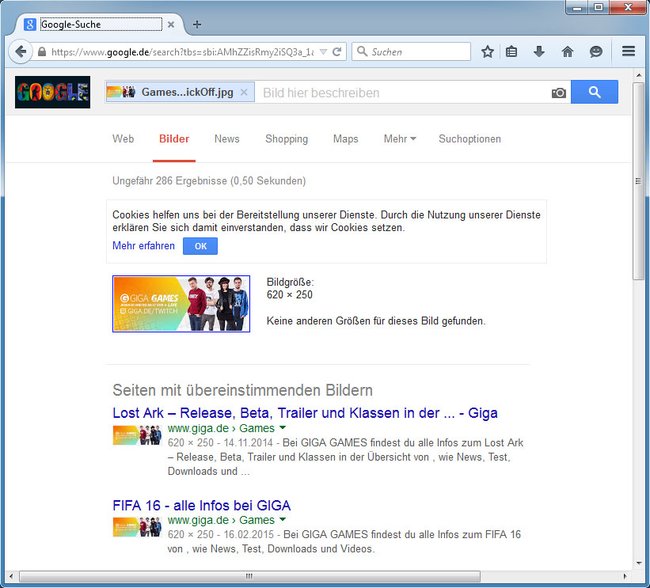Click the vertical scrollbar up arrow
Image resolution: width=650 pixels, height=588 pixels.
coord(638,75)
